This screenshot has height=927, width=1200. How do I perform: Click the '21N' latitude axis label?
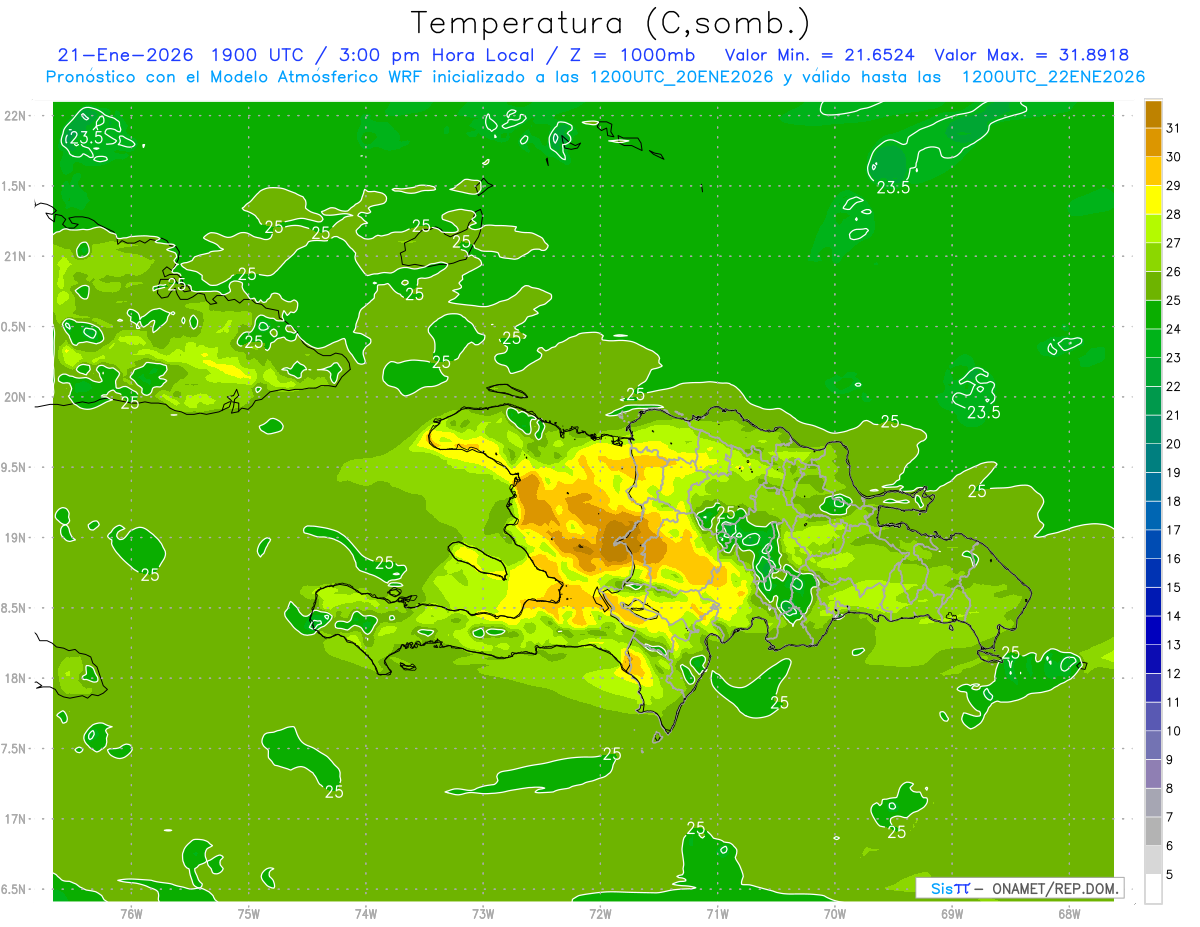16,256
